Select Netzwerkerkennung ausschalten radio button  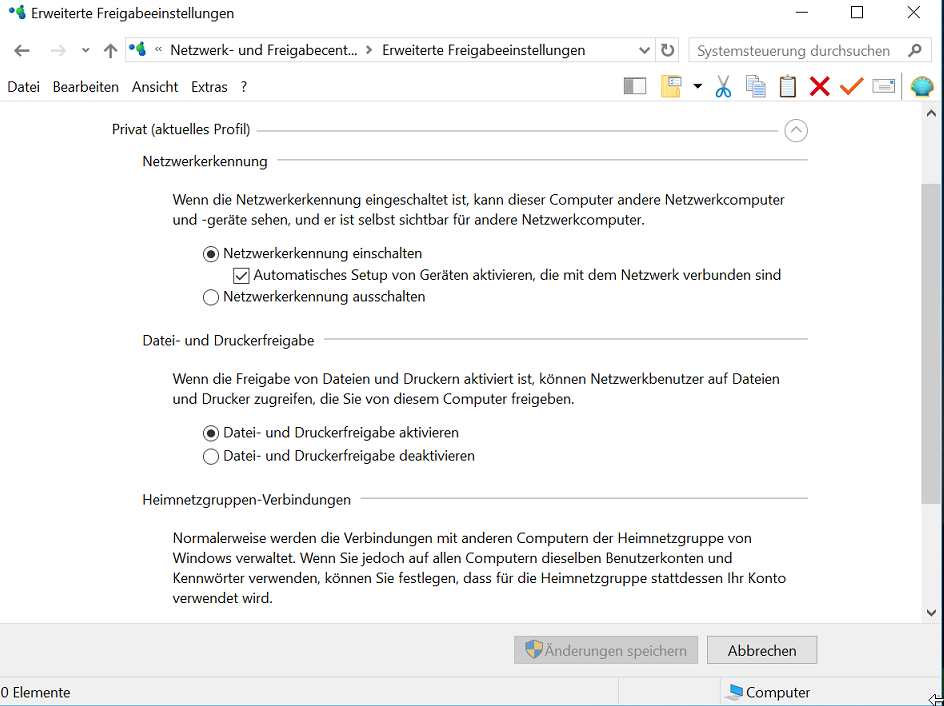pos(211,297)
